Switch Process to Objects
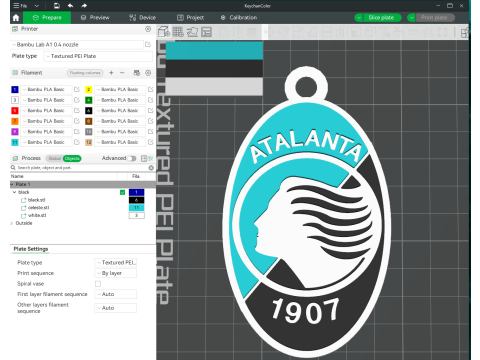This screenshot has width=480, height=360. (x=72, y=158)
